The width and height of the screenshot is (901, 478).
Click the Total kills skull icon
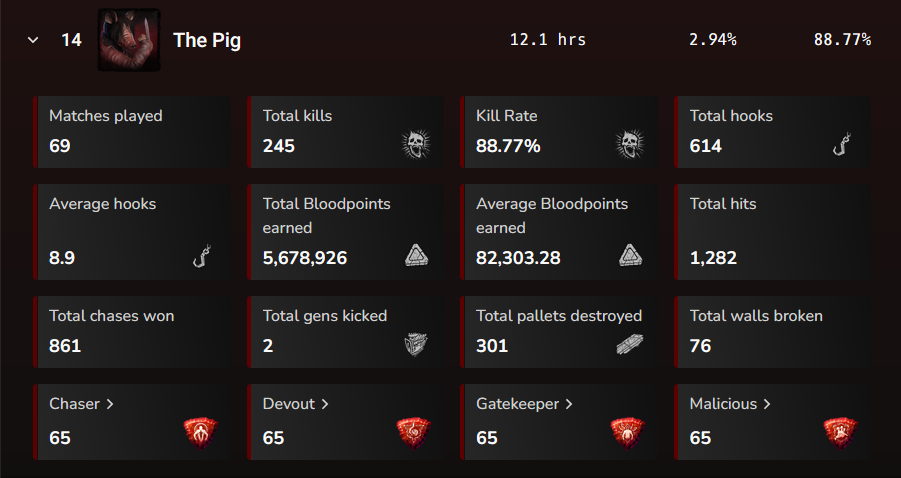coord(415,145)
